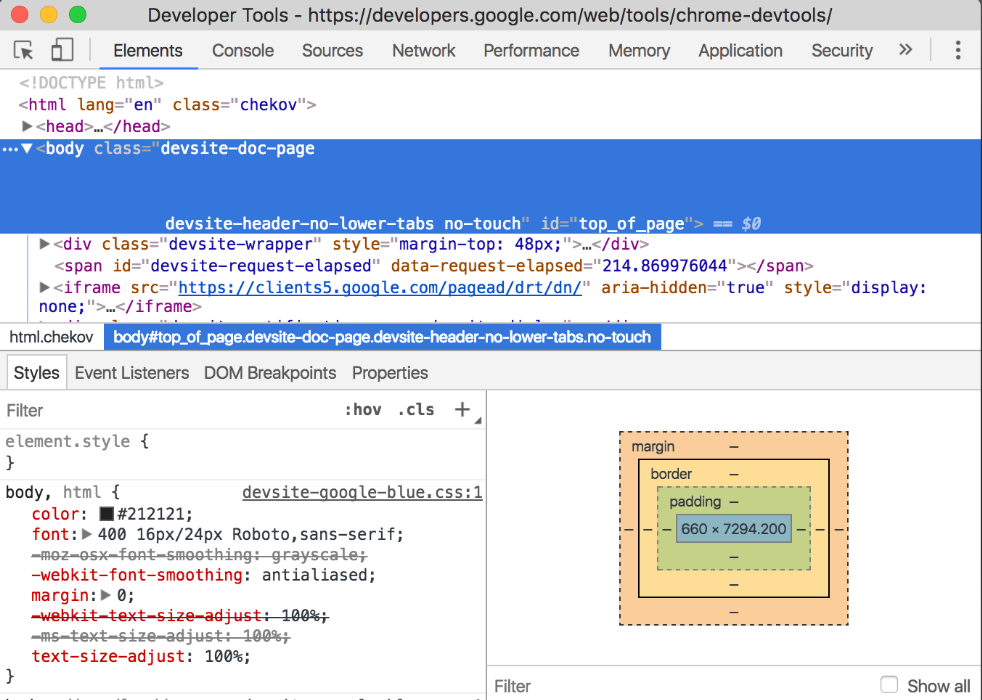982x700 pixels.
Task: Select html.chekov breadcrumb
Action: 51,337
